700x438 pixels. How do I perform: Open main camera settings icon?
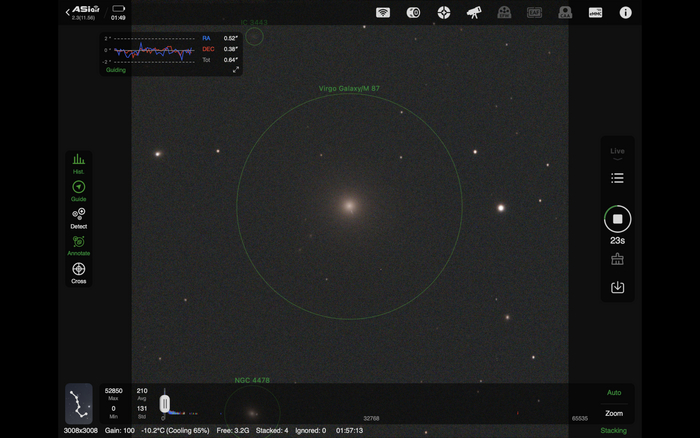(x=413, y=13)
